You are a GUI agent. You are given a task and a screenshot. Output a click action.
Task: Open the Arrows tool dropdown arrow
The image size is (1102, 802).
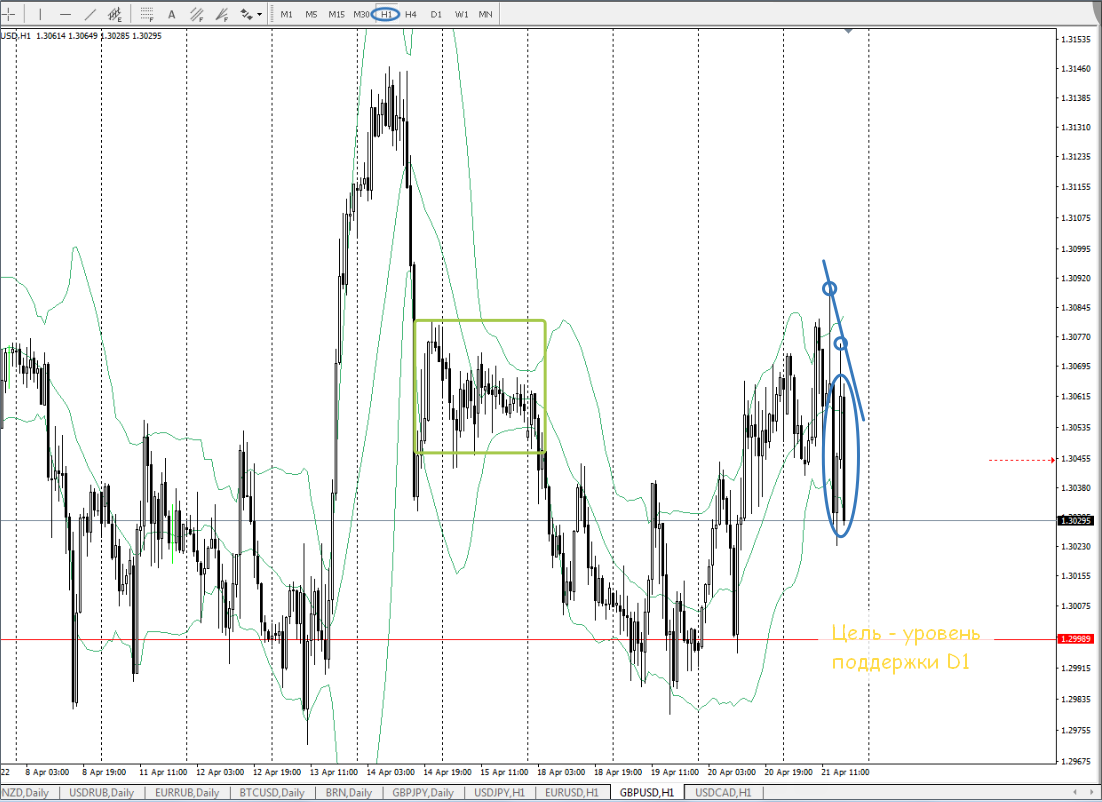pos(259,14)
